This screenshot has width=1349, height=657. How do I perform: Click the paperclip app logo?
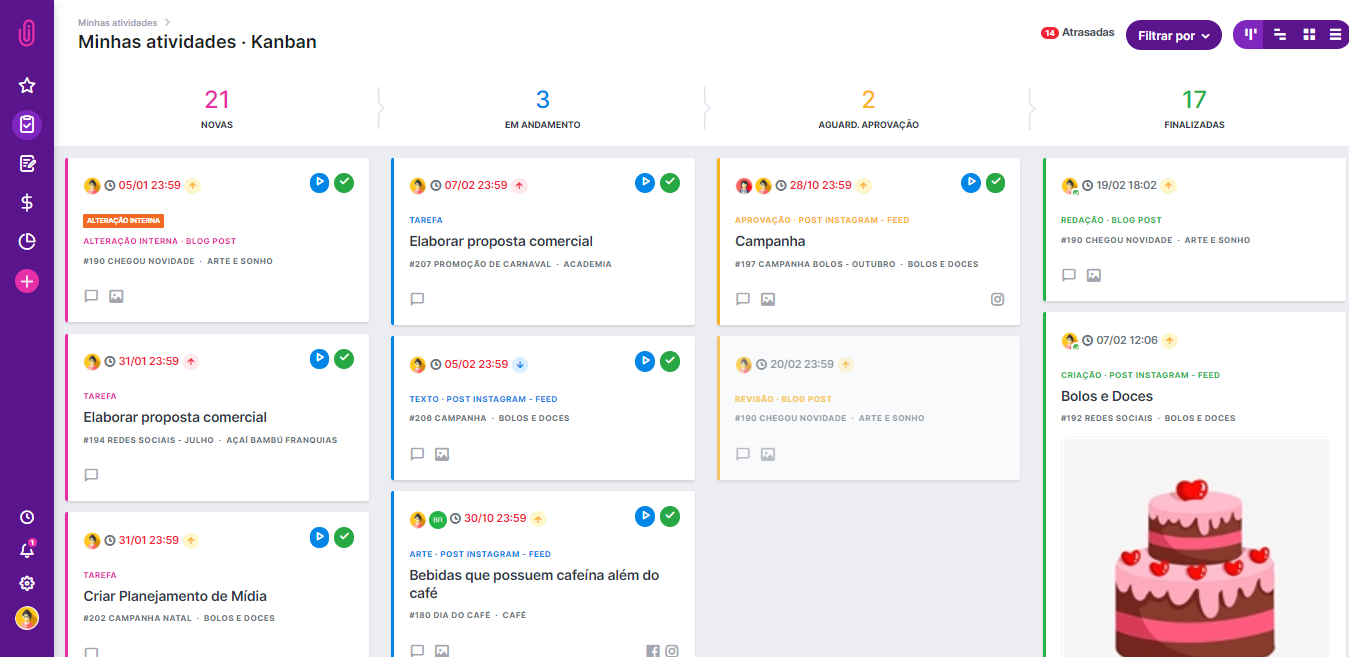tap(27, 33)
